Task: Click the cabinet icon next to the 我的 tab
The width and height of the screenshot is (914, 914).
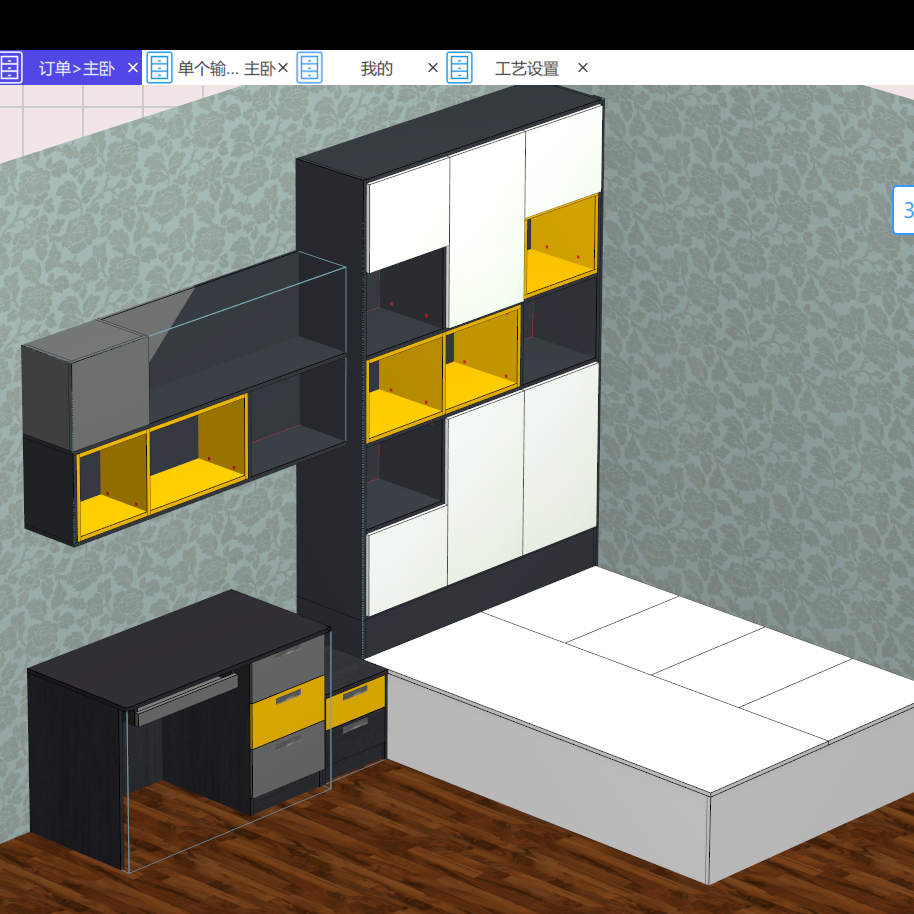Action: 310,68
